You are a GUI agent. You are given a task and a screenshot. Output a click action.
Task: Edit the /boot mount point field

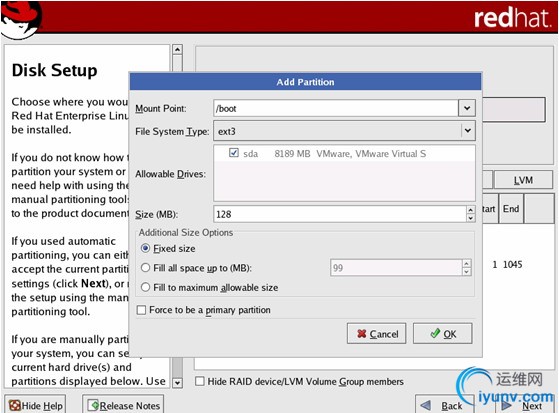click(336, 108)
